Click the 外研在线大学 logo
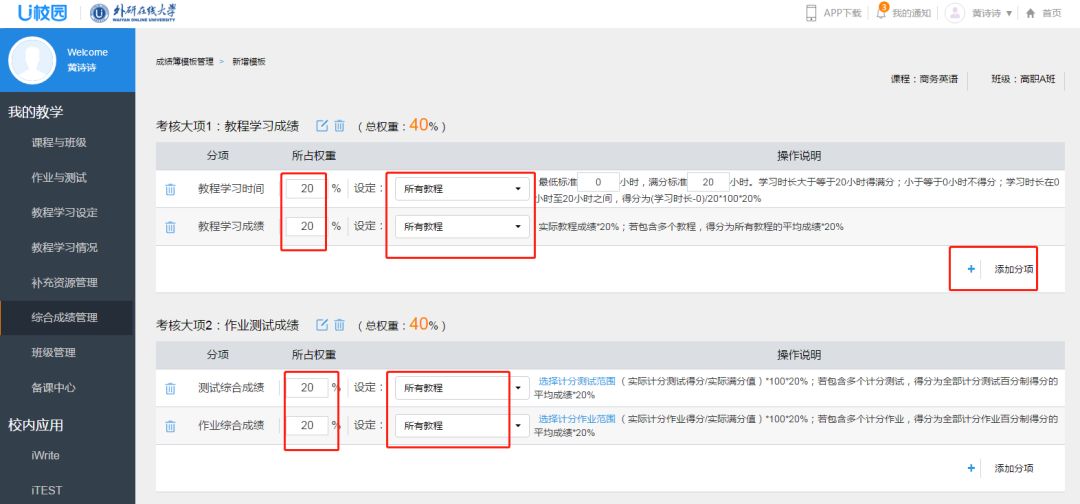The height and width of the screenshot is (504, 1080). point(133,12)
